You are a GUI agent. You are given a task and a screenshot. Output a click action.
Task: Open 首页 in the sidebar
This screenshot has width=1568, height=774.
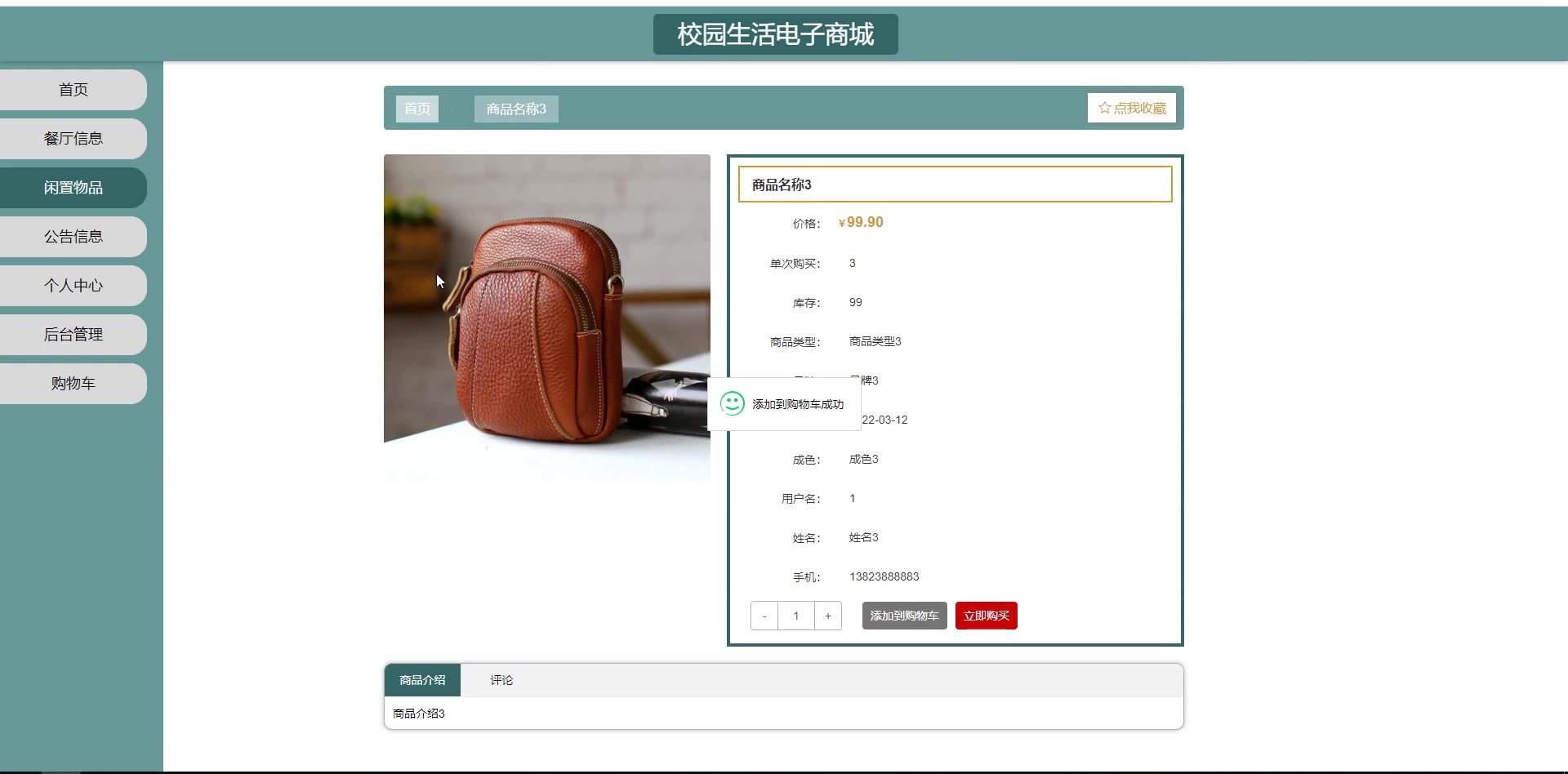[73, 90]
